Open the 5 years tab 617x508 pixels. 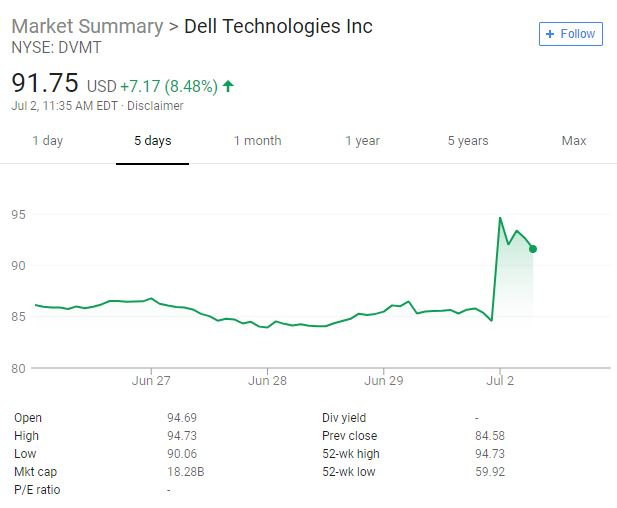(x=468, y=141)
